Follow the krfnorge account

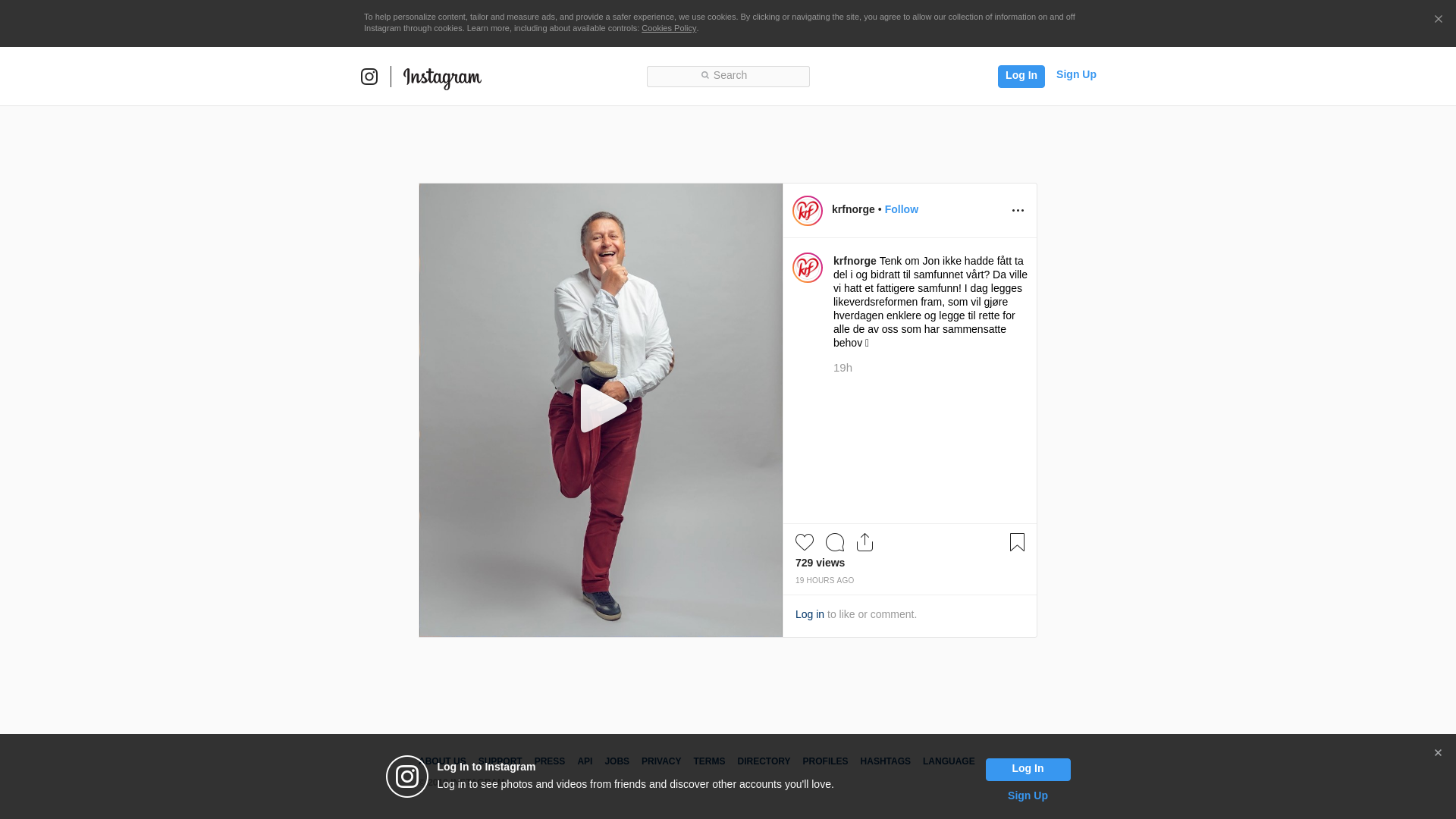[x=901, y=209]
